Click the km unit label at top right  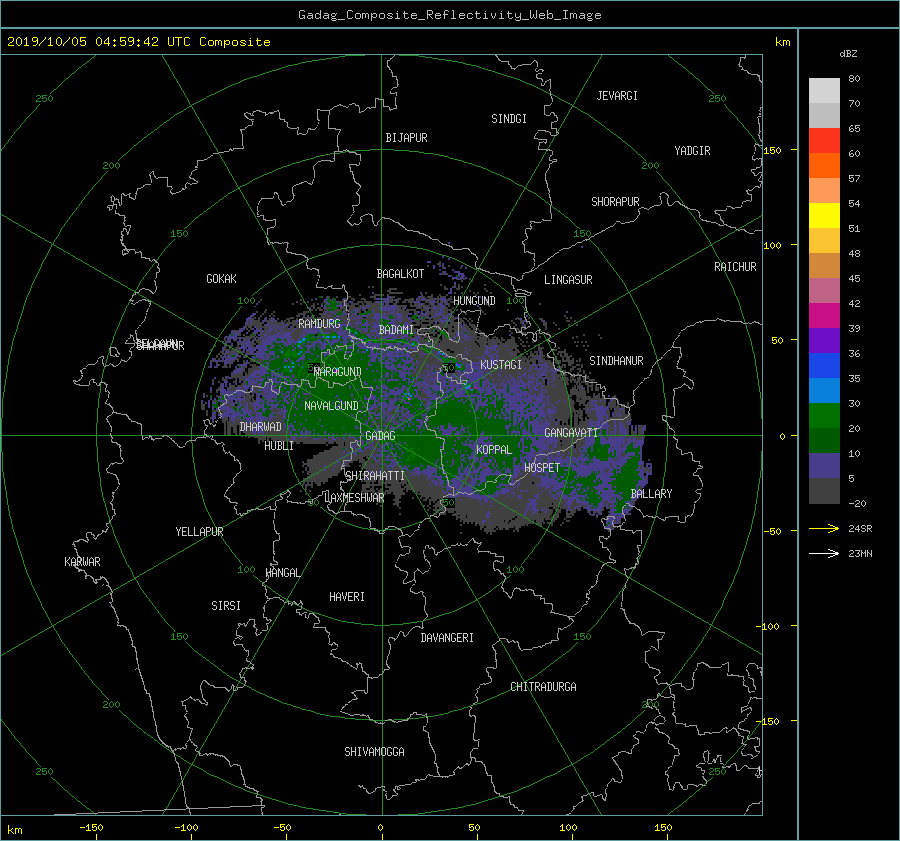point(782,42)
